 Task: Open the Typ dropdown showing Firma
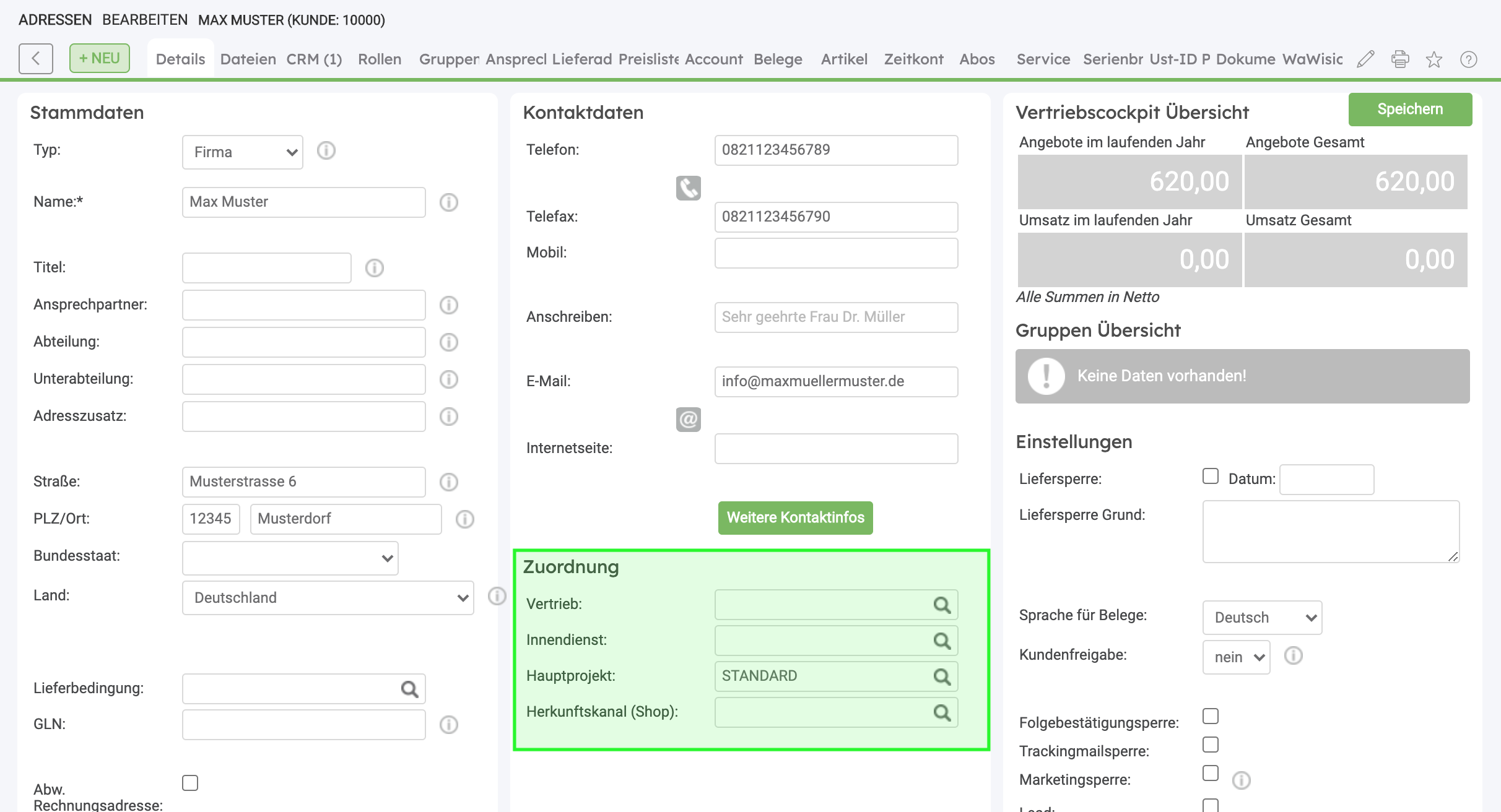point(242,152)
